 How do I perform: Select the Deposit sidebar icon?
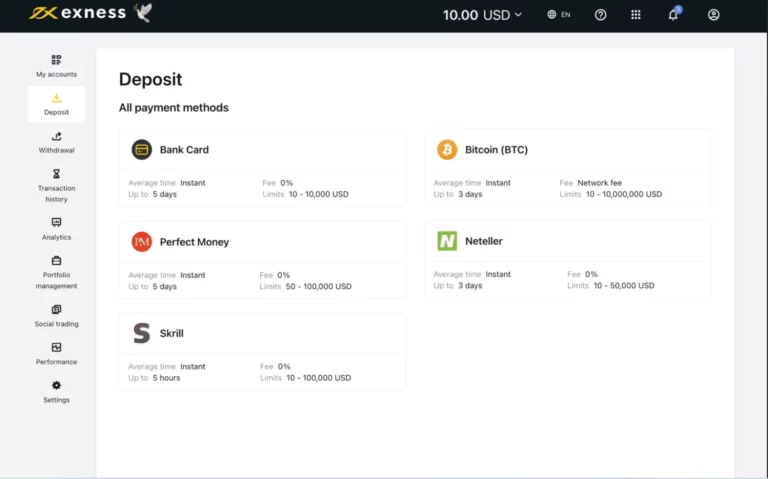[x=56, y=98]
